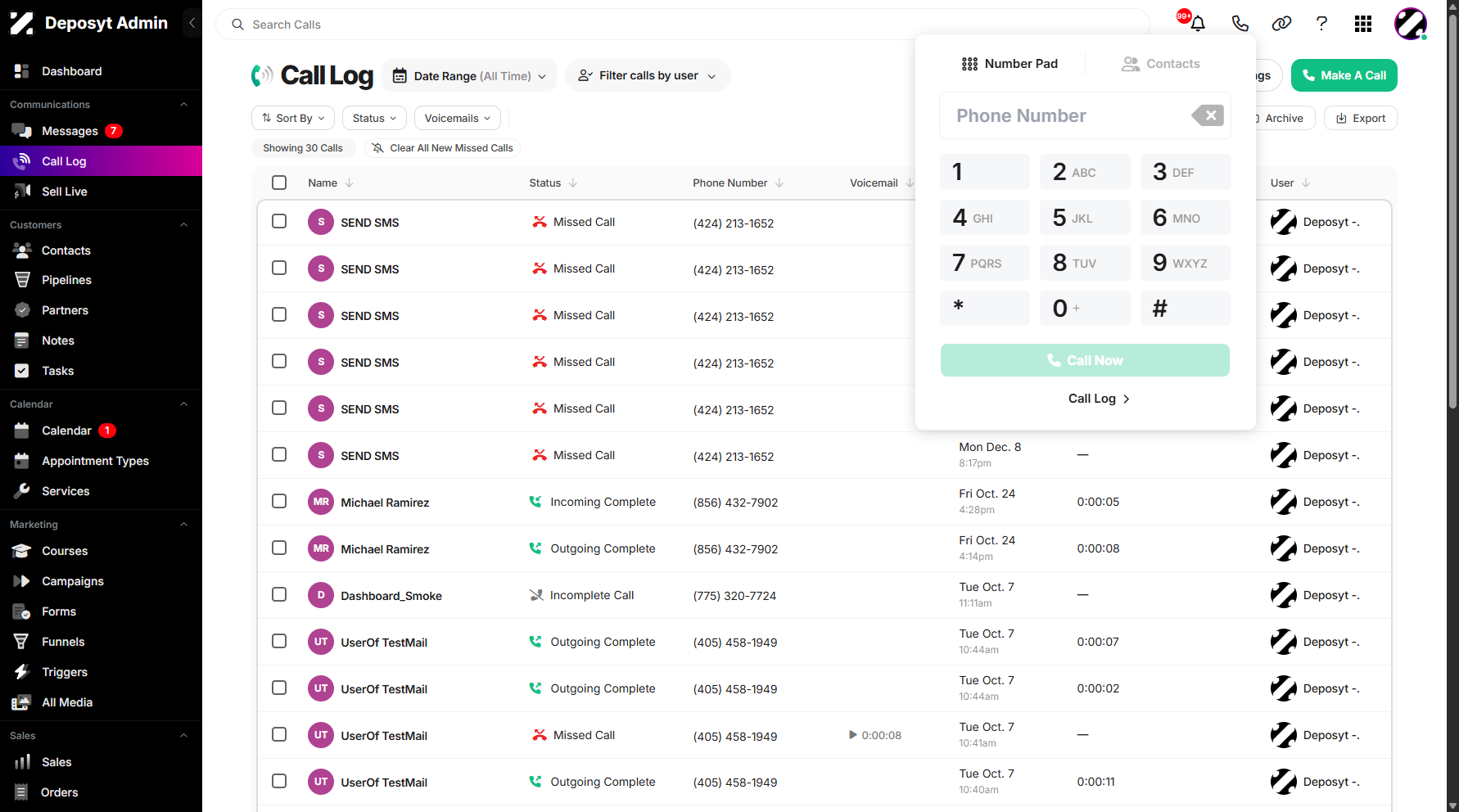Open the notifications bell icon

[1198, 24]
